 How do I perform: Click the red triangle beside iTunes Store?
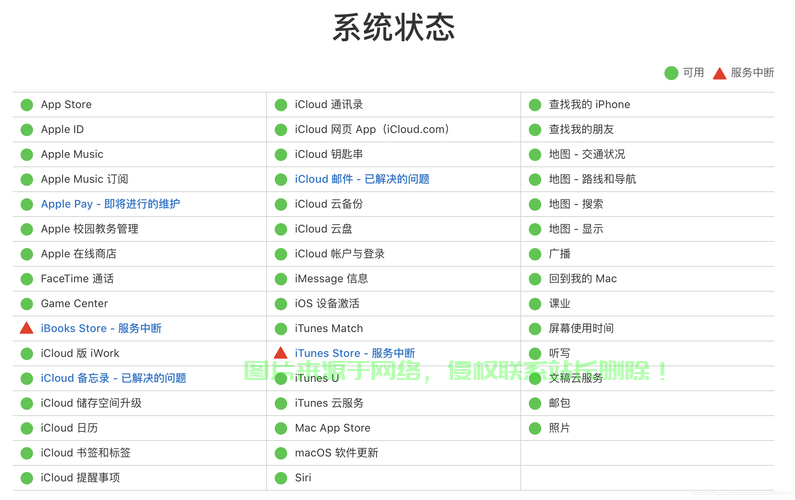pos(280,352)
